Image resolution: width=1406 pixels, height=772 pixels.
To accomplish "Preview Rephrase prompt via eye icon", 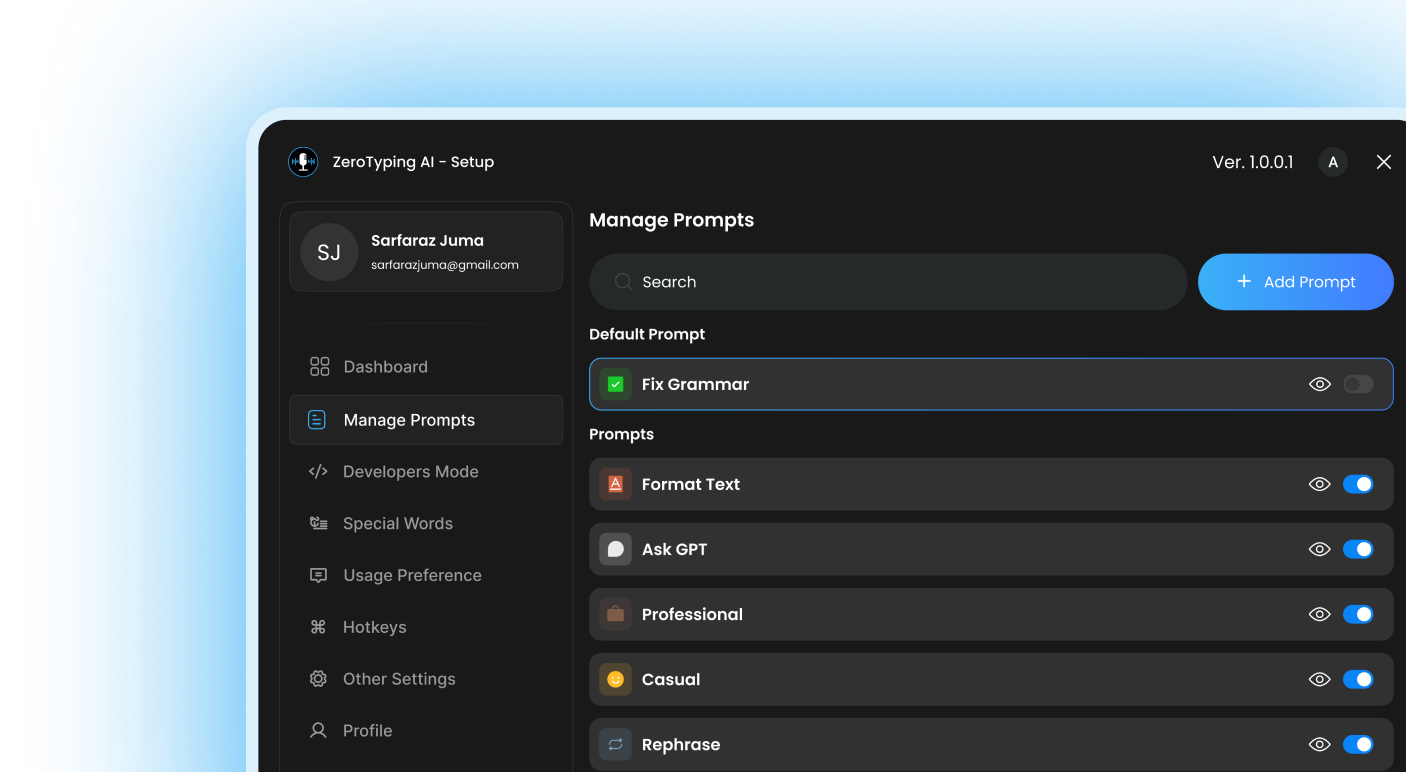I will pyautogui.click(x=1320, y=744).
